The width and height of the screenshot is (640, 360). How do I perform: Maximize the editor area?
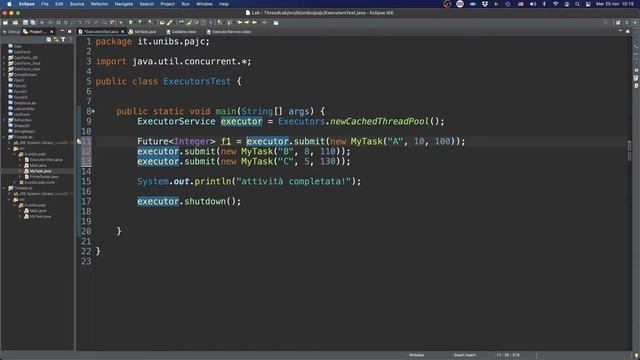pyautogui.click(x=628, y=31)
